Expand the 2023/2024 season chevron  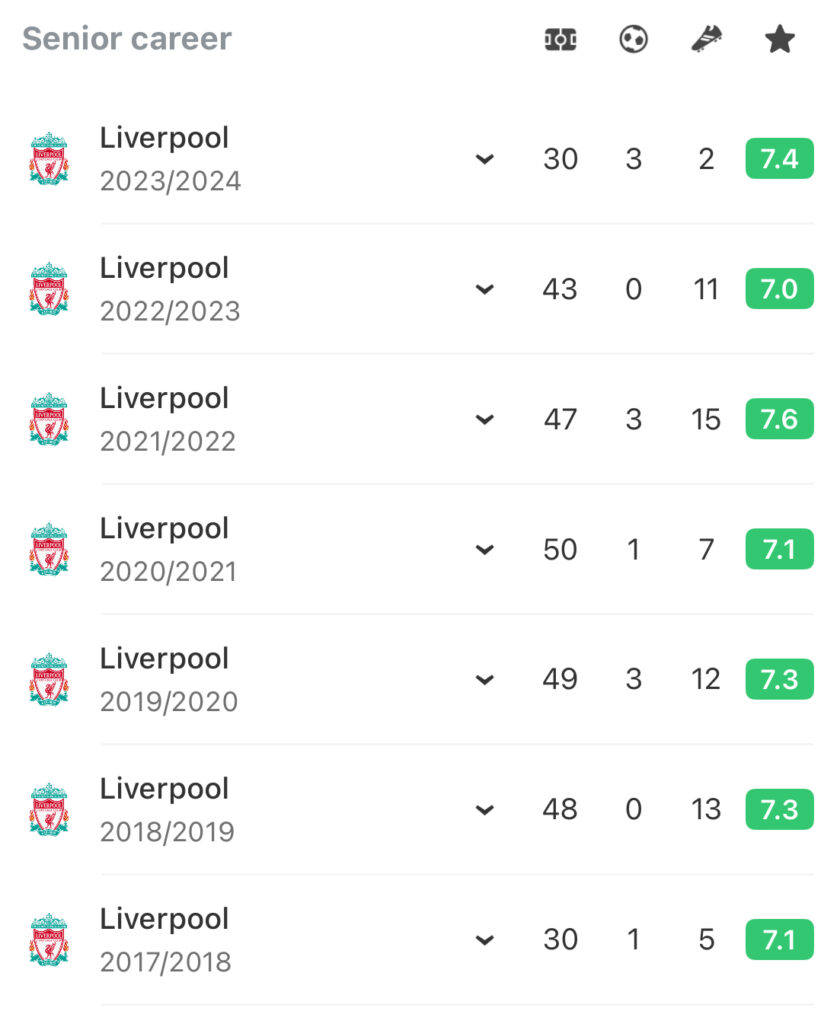(x=485, y=159)
